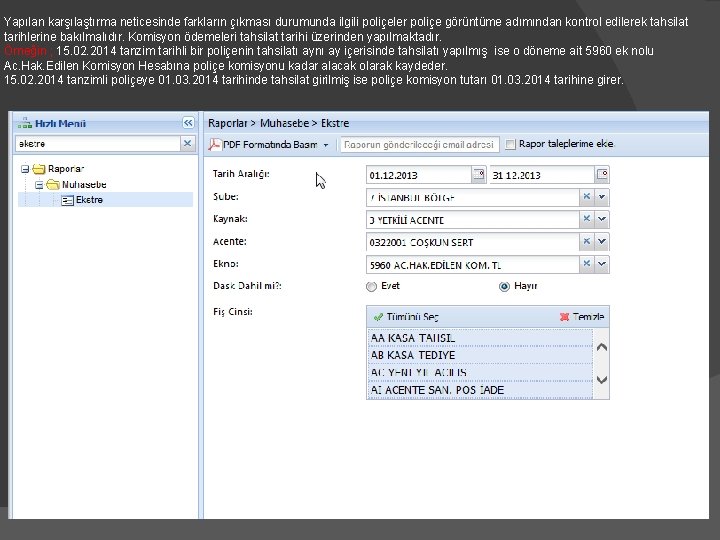This screenshot has width=720, height=540.
Task: Click the Acente field COŞKUN SERT
Action: pos(473,242)
